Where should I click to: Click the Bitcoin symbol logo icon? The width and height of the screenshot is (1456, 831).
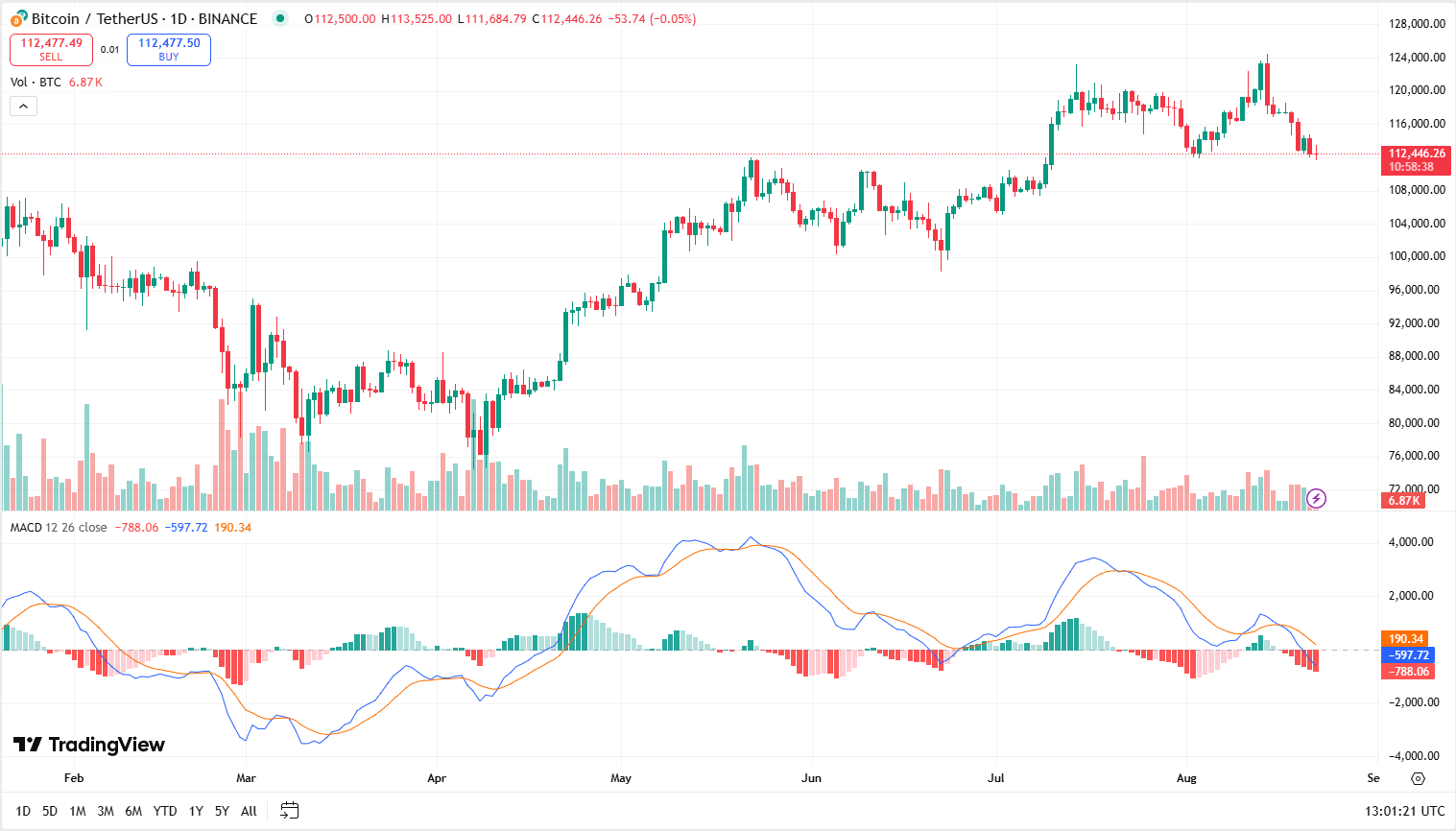(18, 19)
